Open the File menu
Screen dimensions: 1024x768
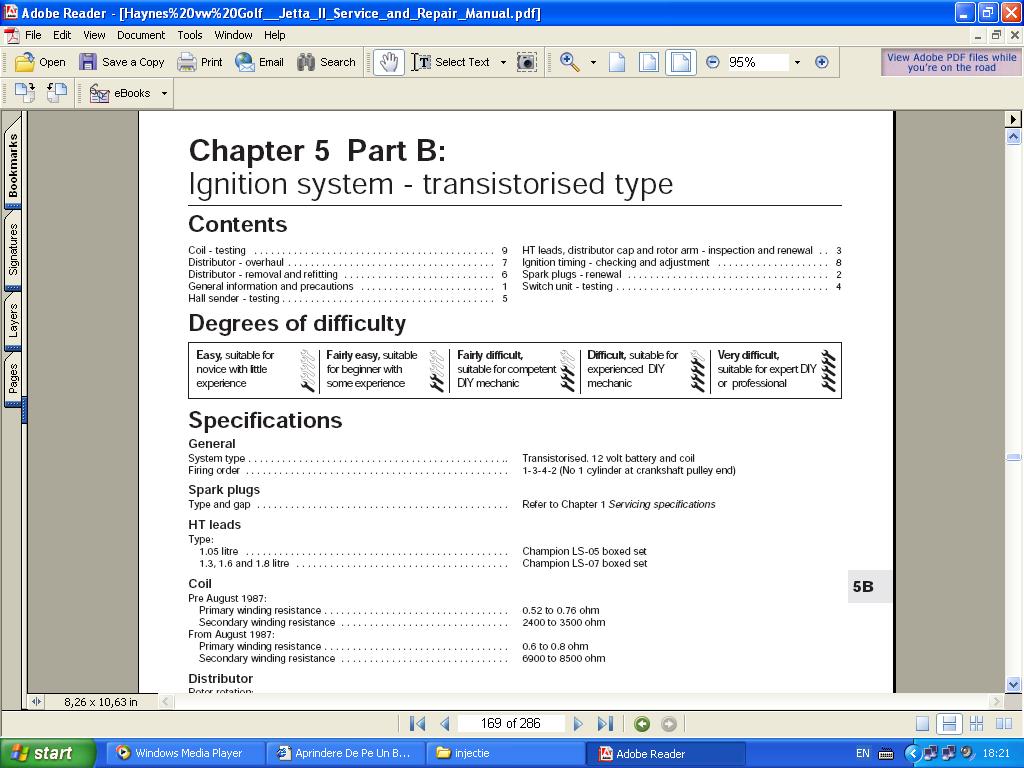tap(33, 35)
